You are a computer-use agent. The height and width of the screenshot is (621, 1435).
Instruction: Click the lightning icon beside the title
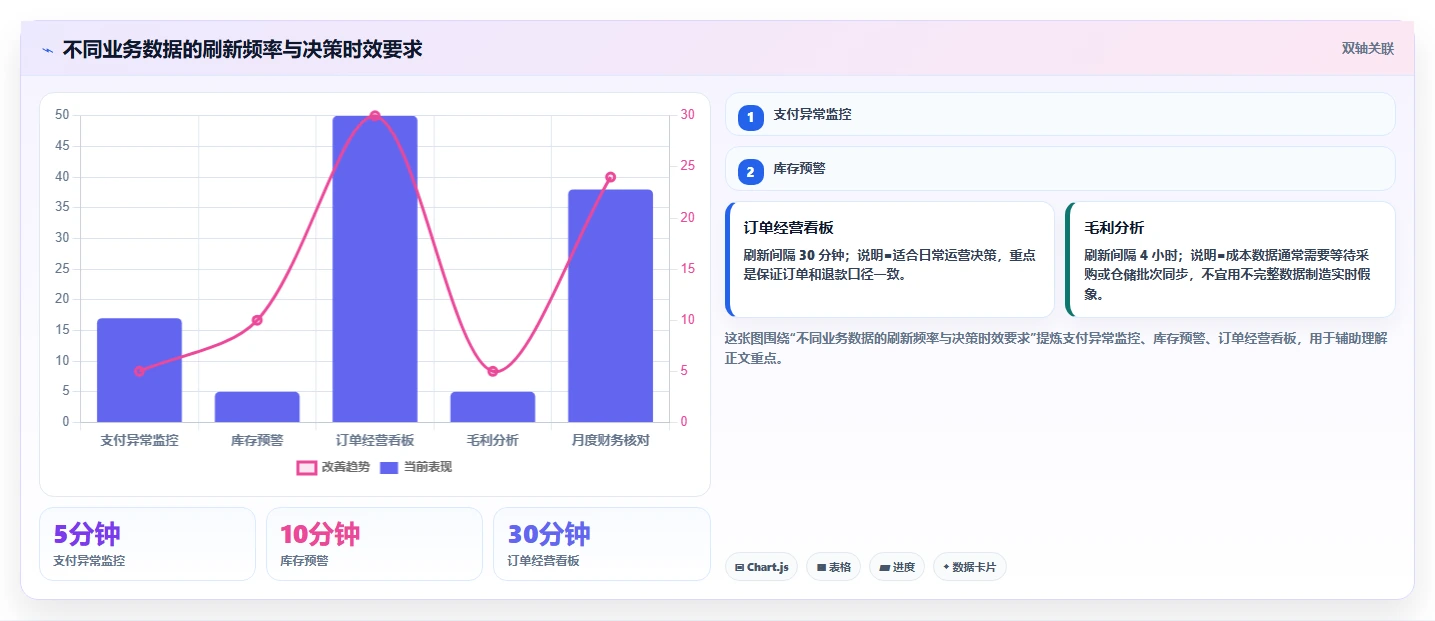[47, 49]
